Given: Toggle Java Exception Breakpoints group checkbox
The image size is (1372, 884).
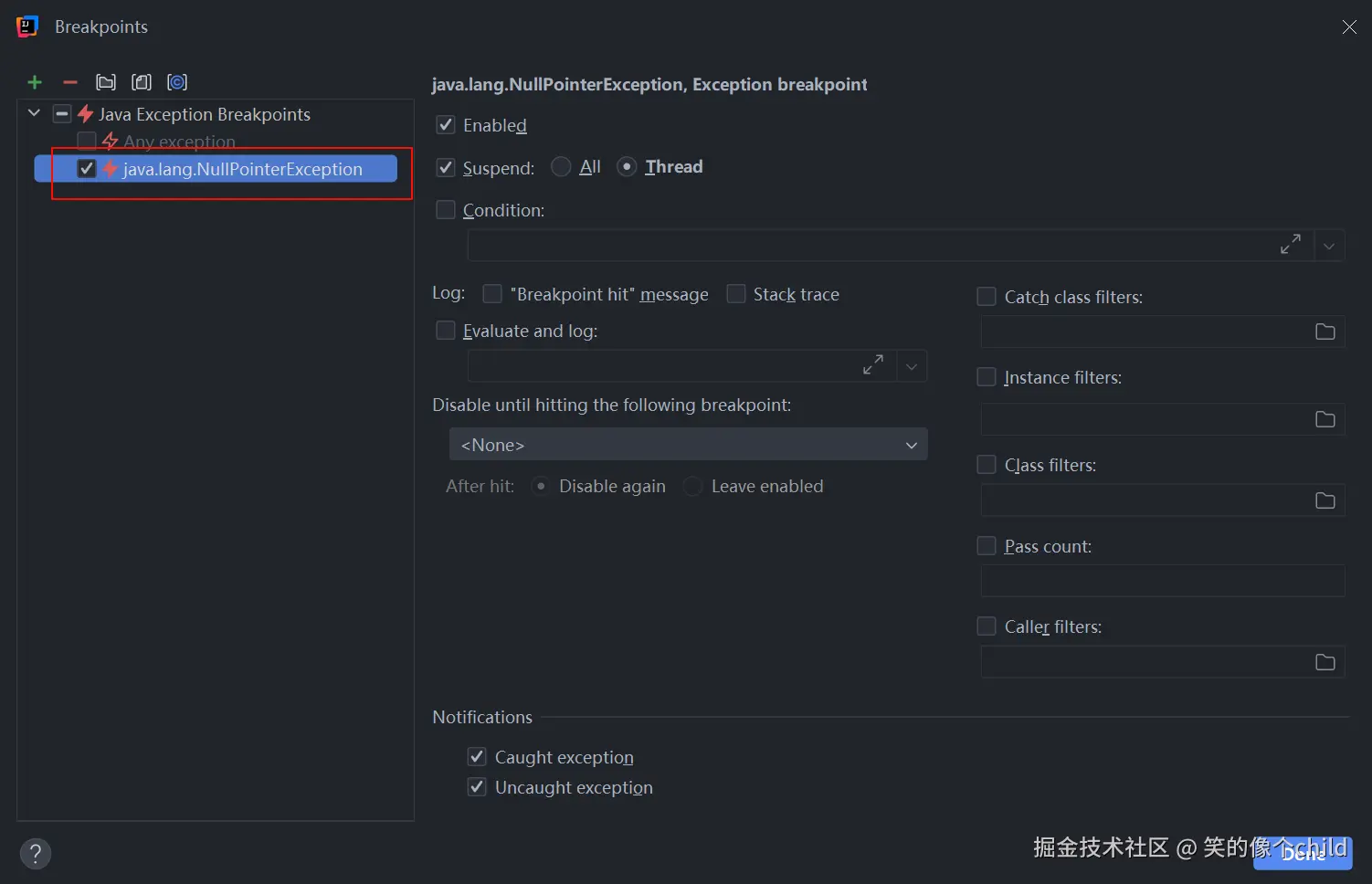Looking at the screenshot, I should click(x=62, y=114).
